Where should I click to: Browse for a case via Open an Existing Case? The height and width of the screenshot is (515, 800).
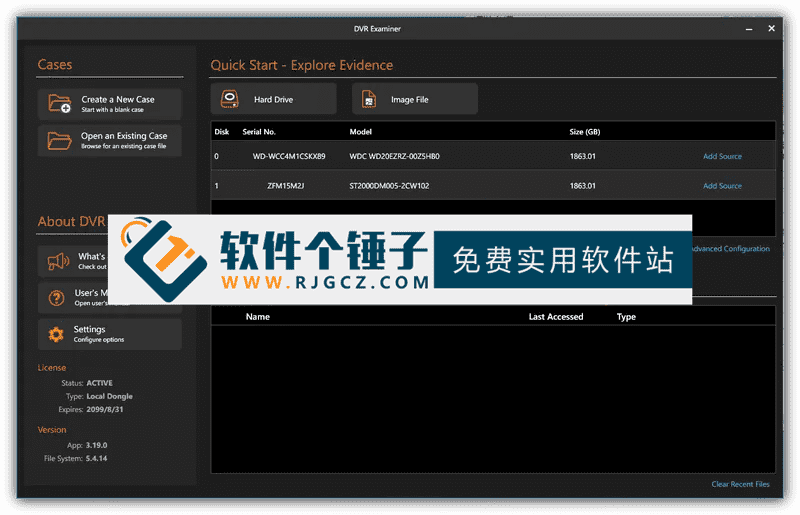point(110,140)
